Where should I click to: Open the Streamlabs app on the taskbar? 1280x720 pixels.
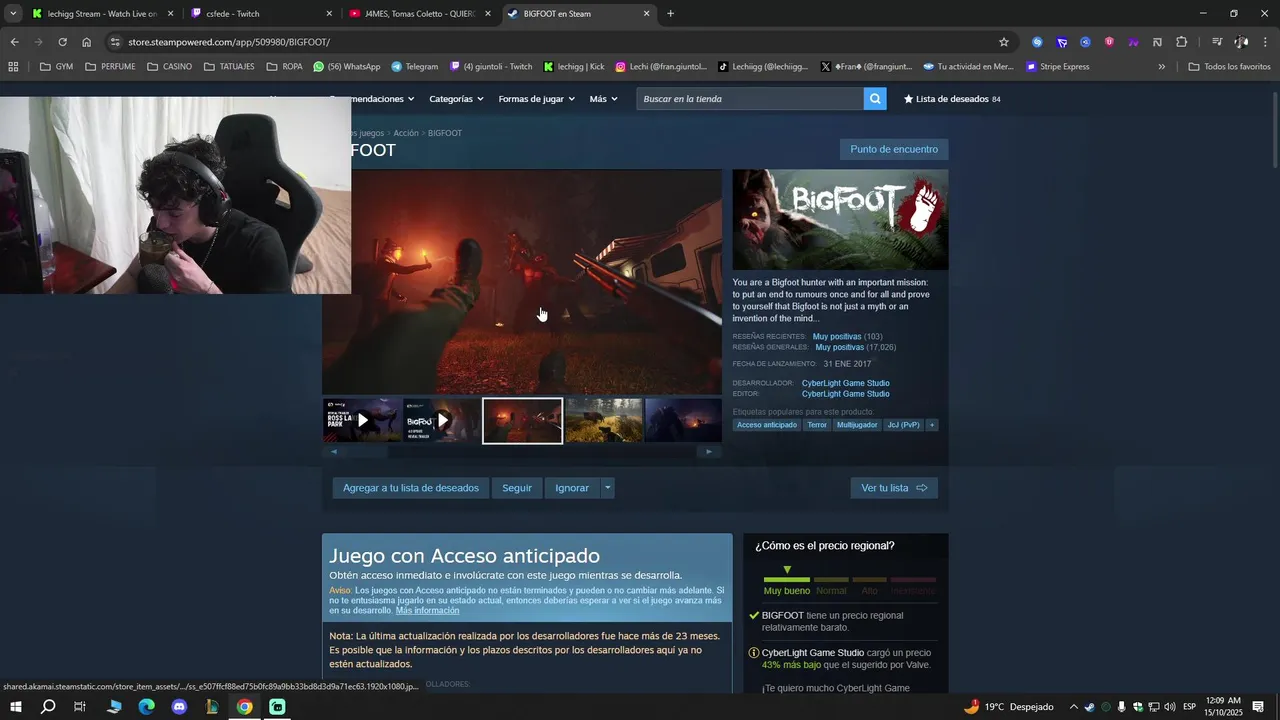[x=278, y=707]
